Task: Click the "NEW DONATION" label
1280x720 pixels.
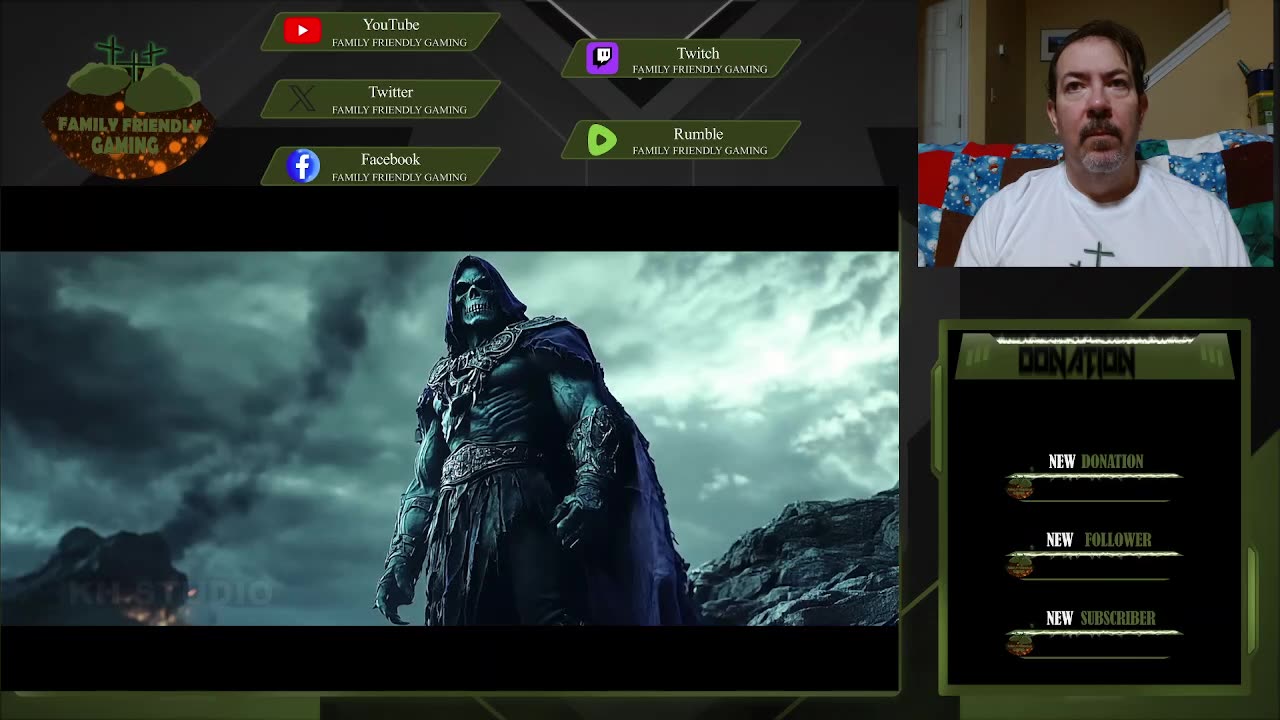Action: click(x=1096, y=461)
